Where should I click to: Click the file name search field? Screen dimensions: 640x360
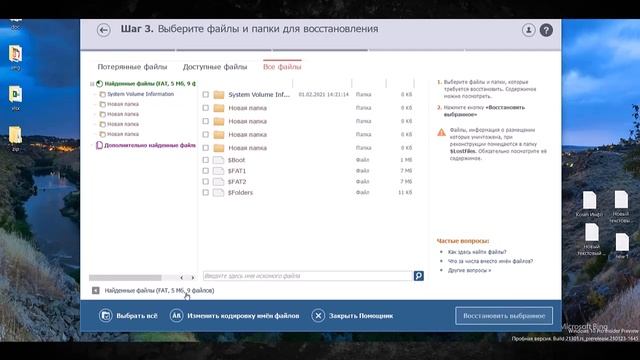(x=308, y=276)
